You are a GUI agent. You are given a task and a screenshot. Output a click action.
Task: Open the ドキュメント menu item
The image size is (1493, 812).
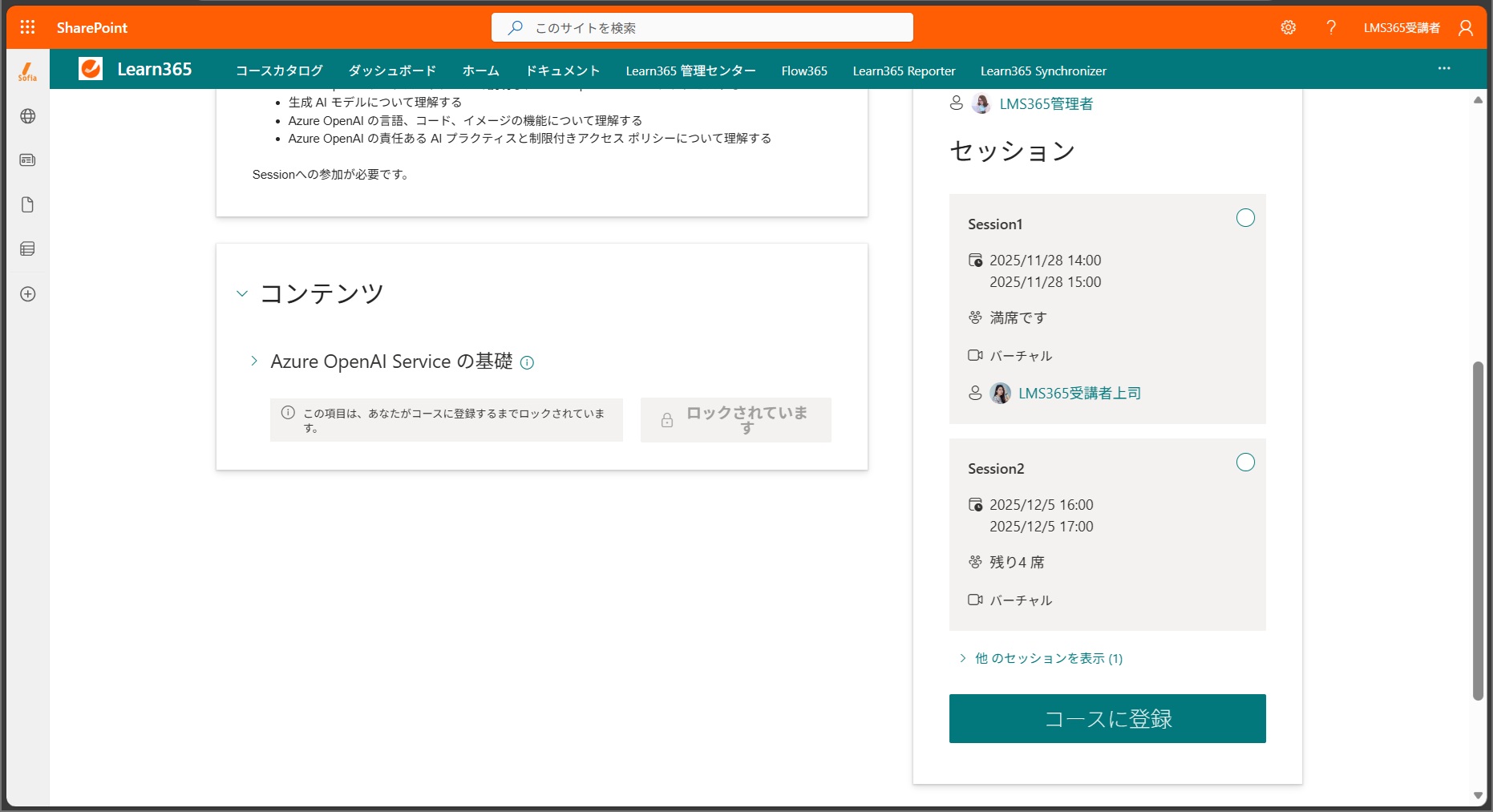(x=562, y=71)
